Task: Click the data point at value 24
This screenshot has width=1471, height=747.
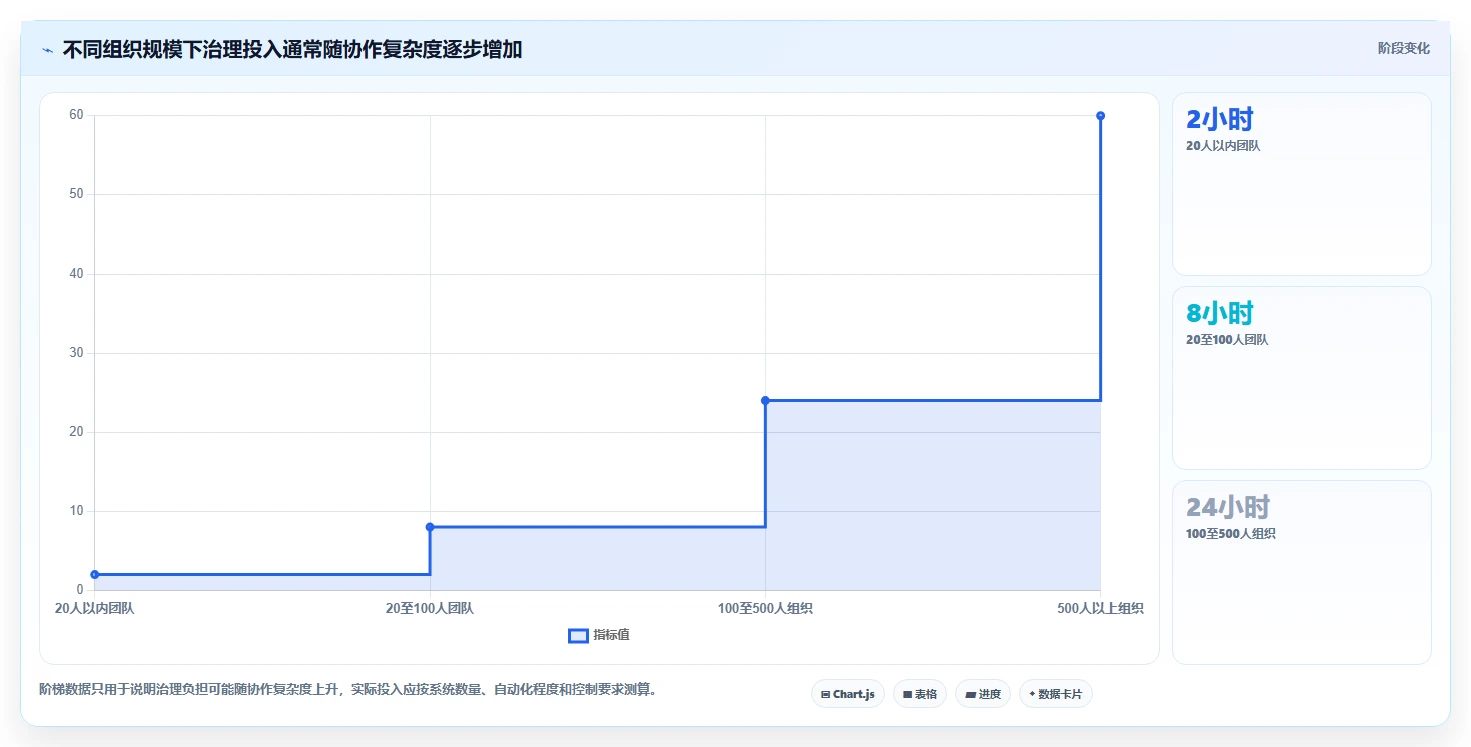Action: [765, 400]
